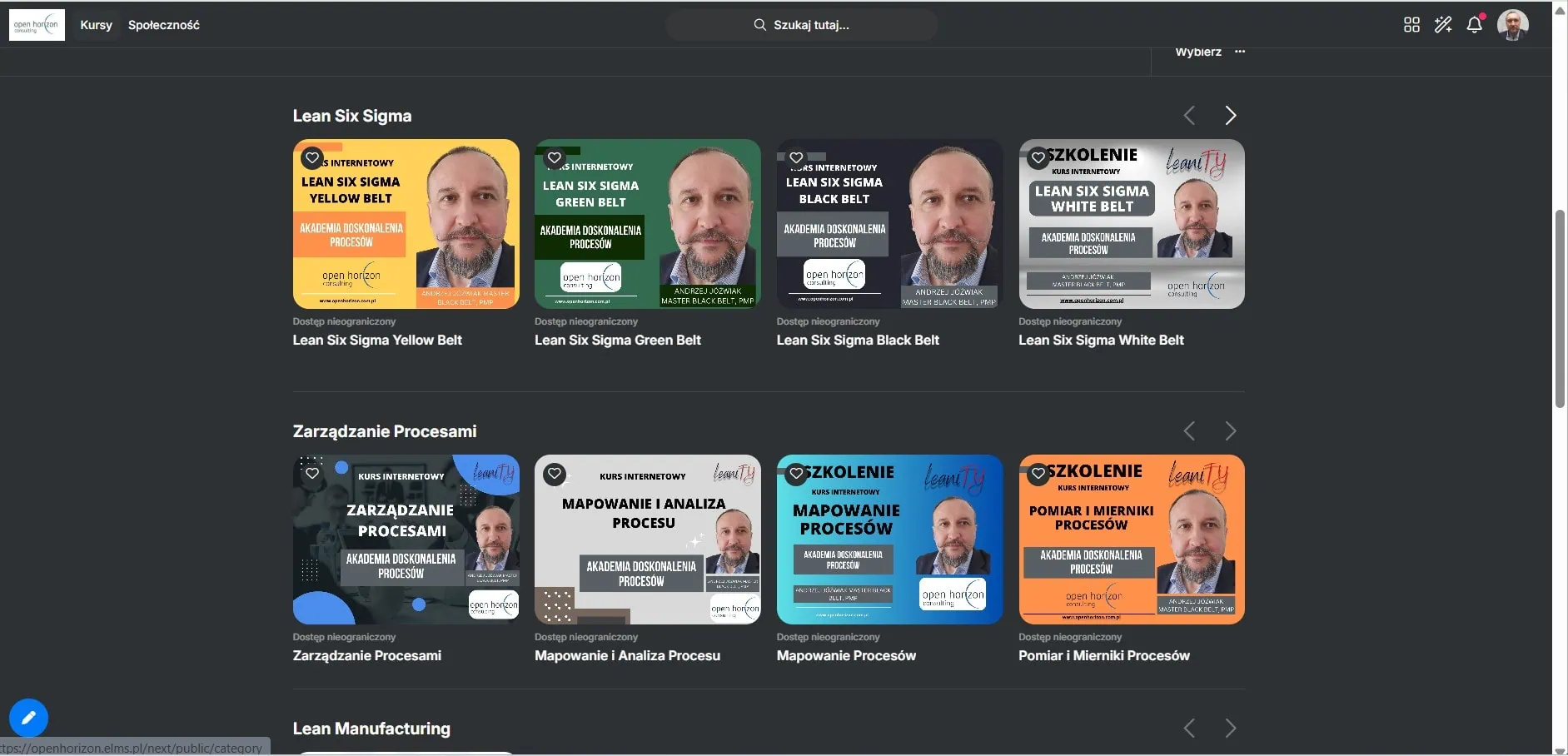Show next courses in Lean Six Sigma row
Viewport: 1568px width, 756px height.
[1230, 116]
